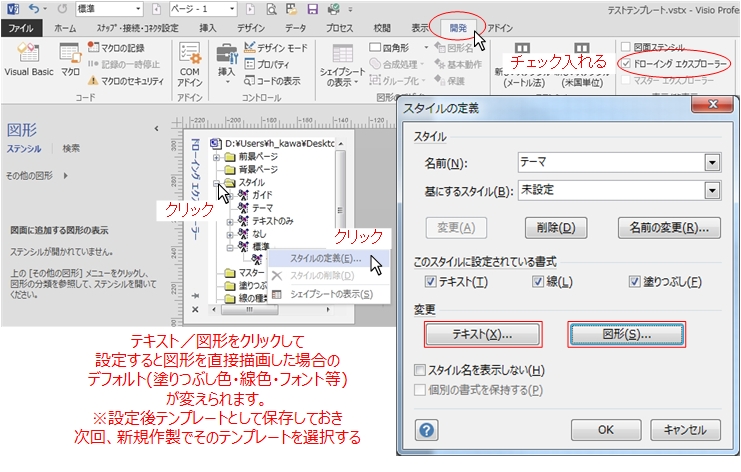Switch to the ホーム ribbon tab

point(65,28)
